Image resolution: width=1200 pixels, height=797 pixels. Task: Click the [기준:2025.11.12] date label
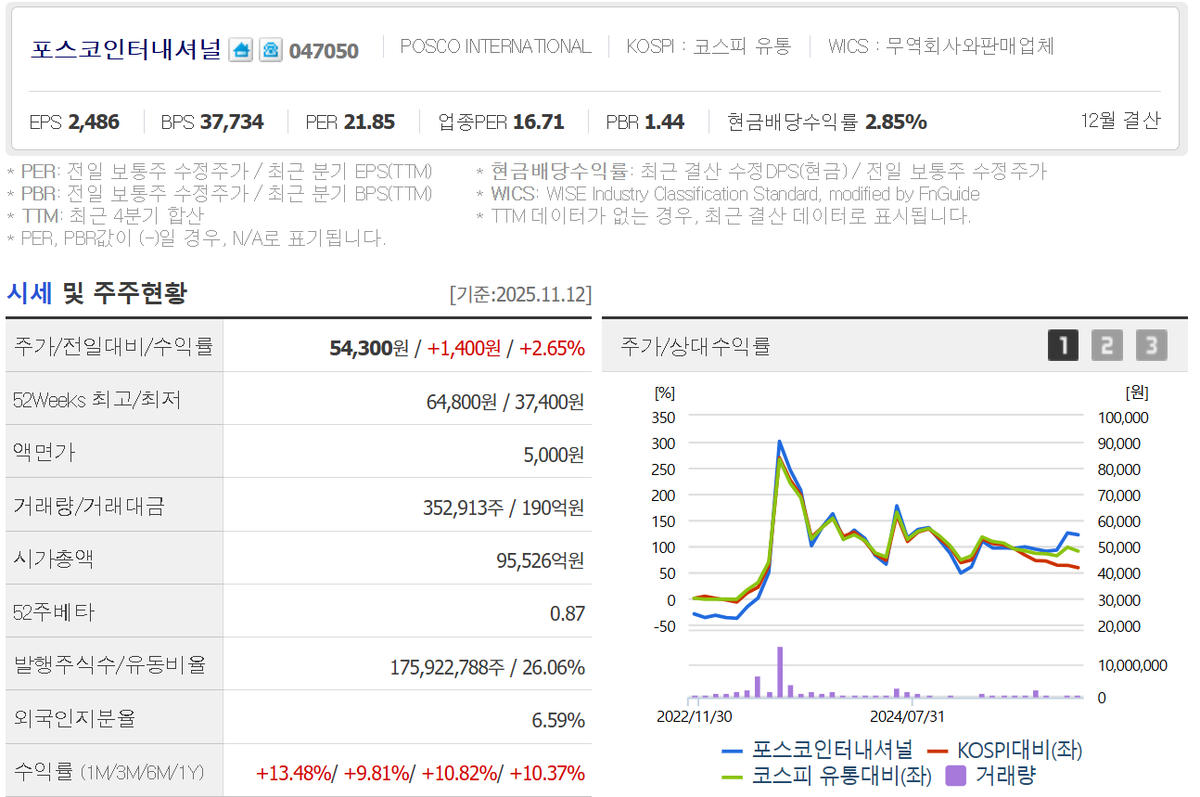point(521,295)
